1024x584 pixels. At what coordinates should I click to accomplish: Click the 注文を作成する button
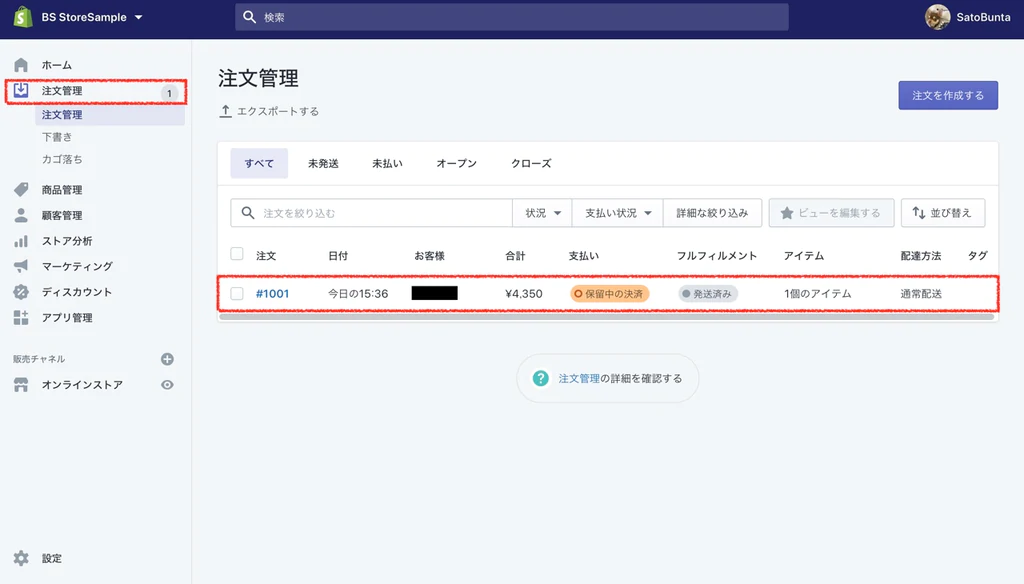click(948, 94)
